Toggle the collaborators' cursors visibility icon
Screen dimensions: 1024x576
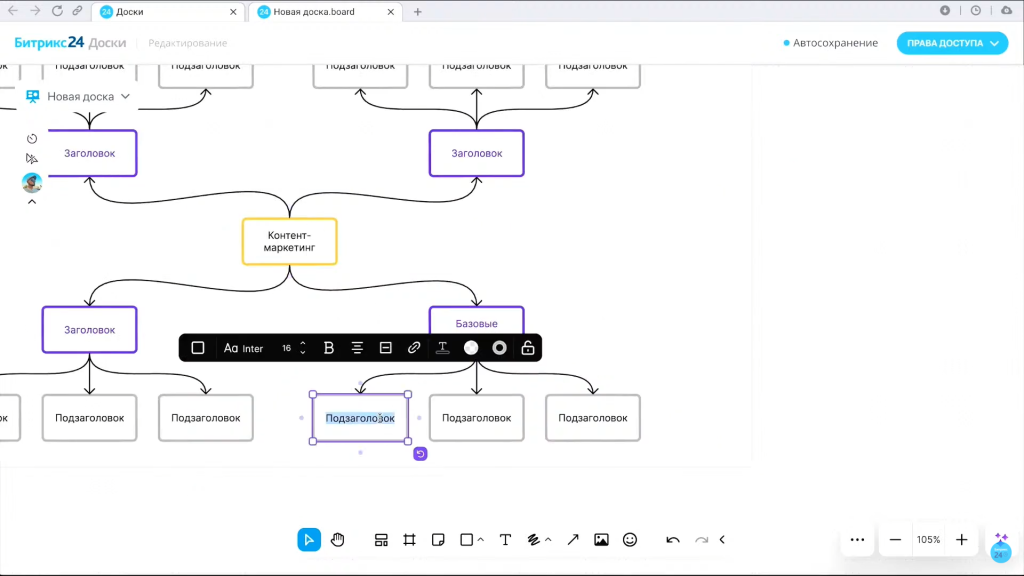pyautogui.click(x=32, y=159)
